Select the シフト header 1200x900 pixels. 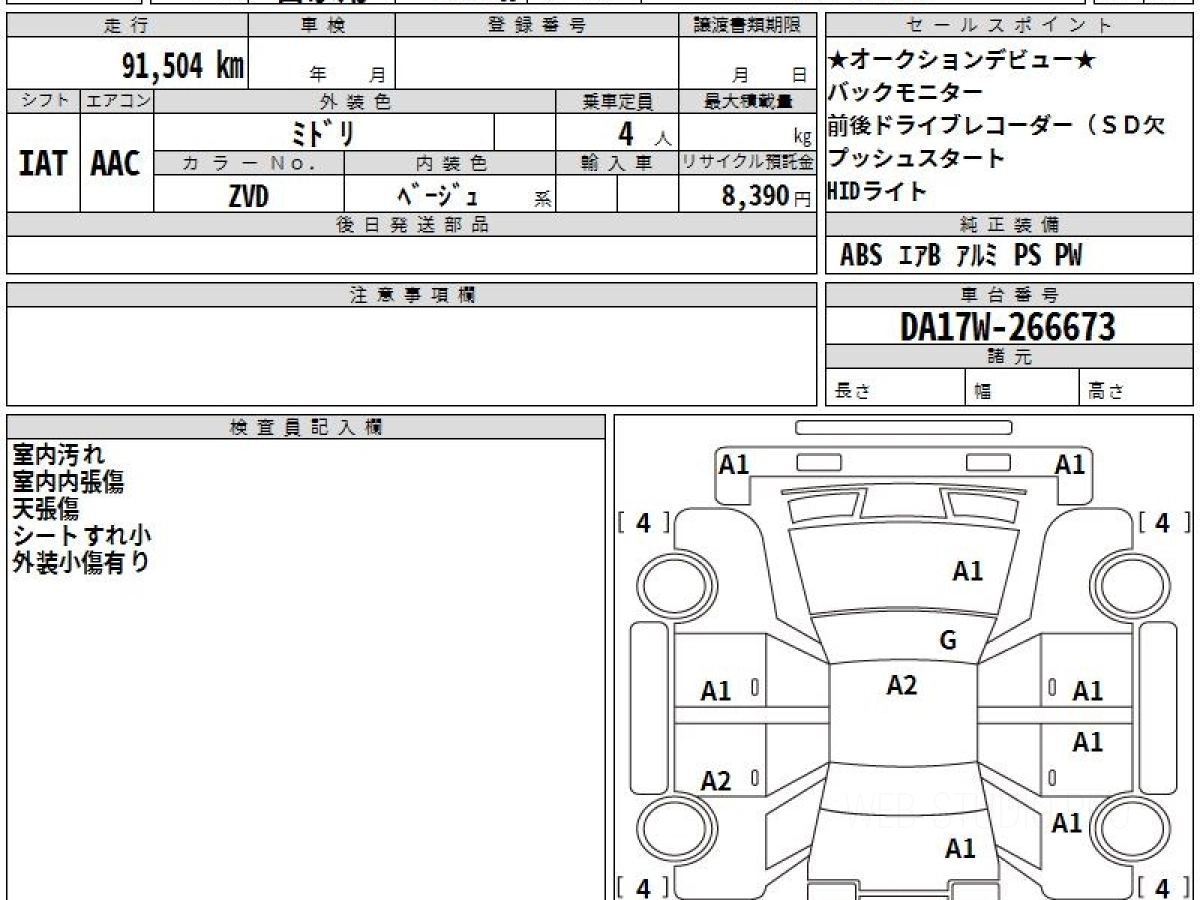tap(44, 101)
